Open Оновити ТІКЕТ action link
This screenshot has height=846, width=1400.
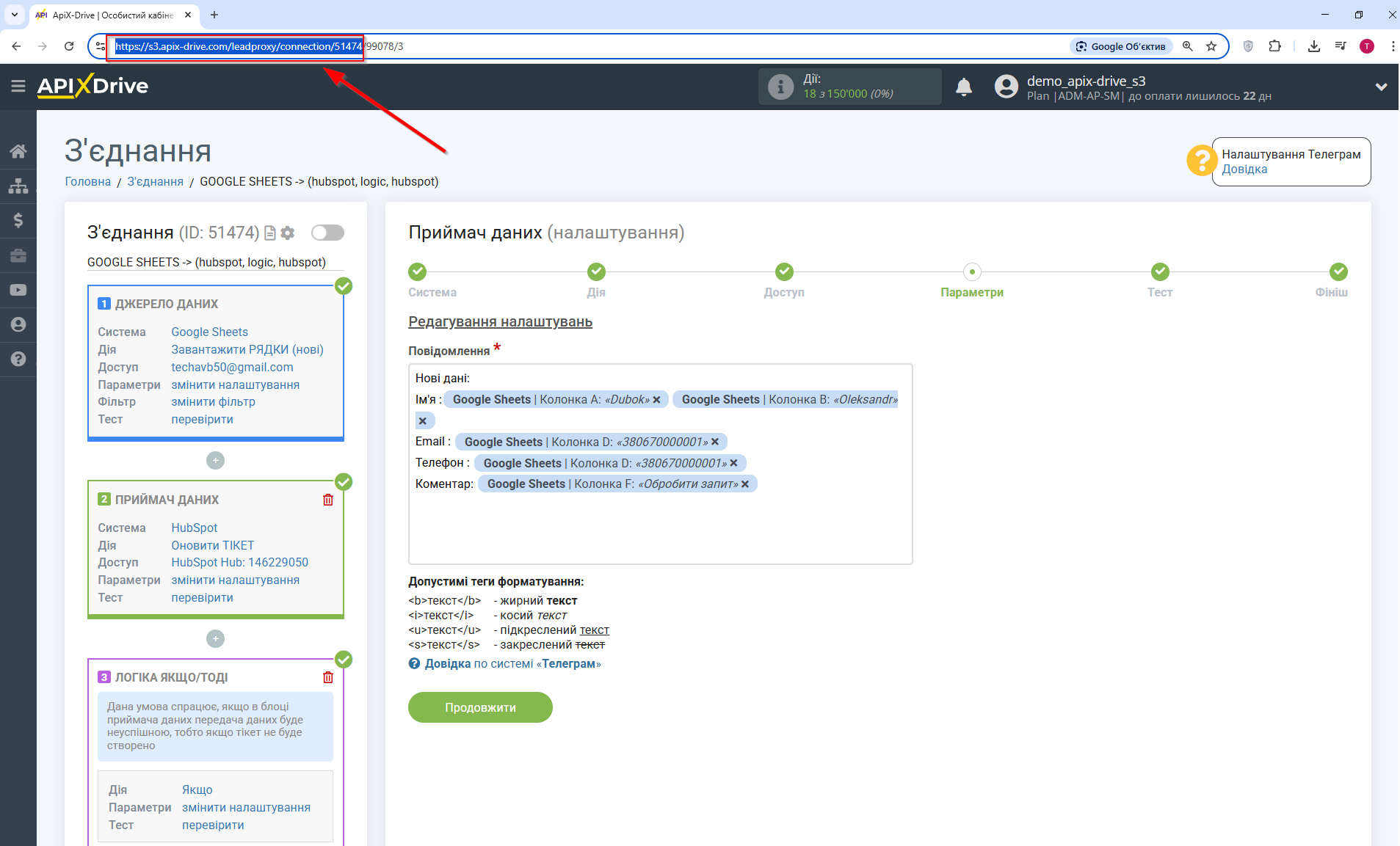click(x=213, y=545)
